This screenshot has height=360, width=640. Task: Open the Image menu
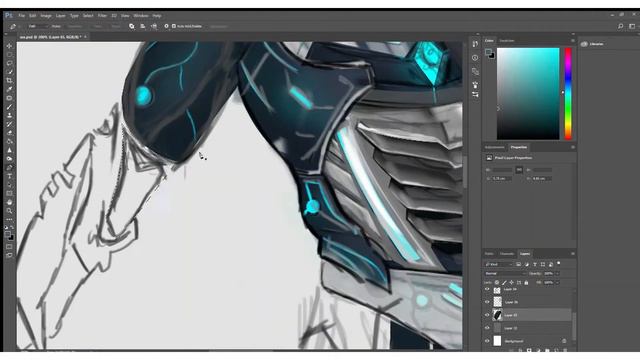(46, 16)
